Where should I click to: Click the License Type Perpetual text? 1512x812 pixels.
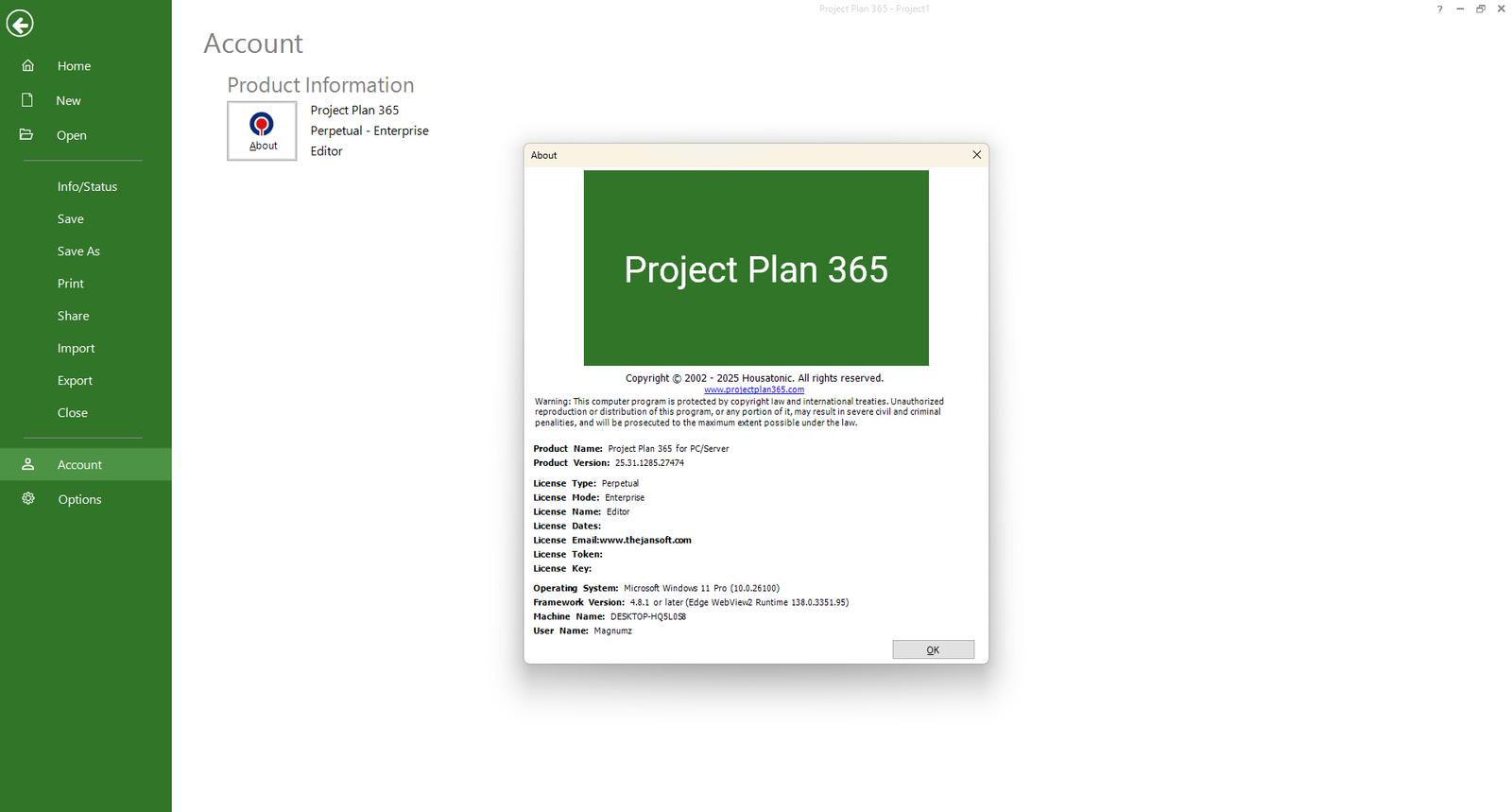(x=586, y=483)
